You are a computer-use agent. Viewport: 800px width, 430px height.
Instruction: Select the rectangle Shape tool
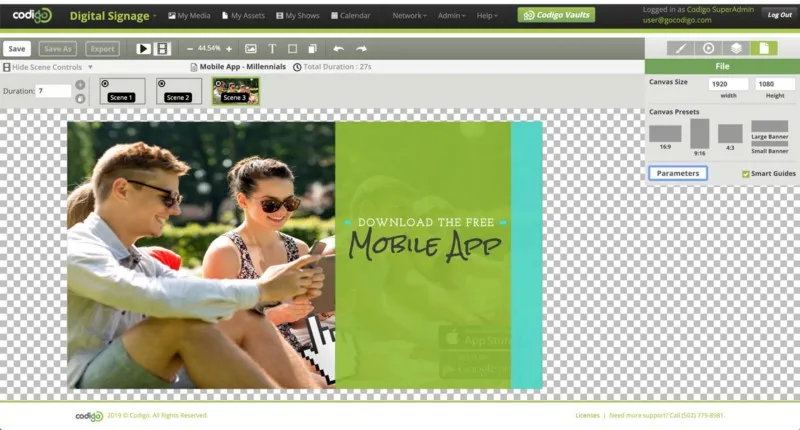(293, 48)
